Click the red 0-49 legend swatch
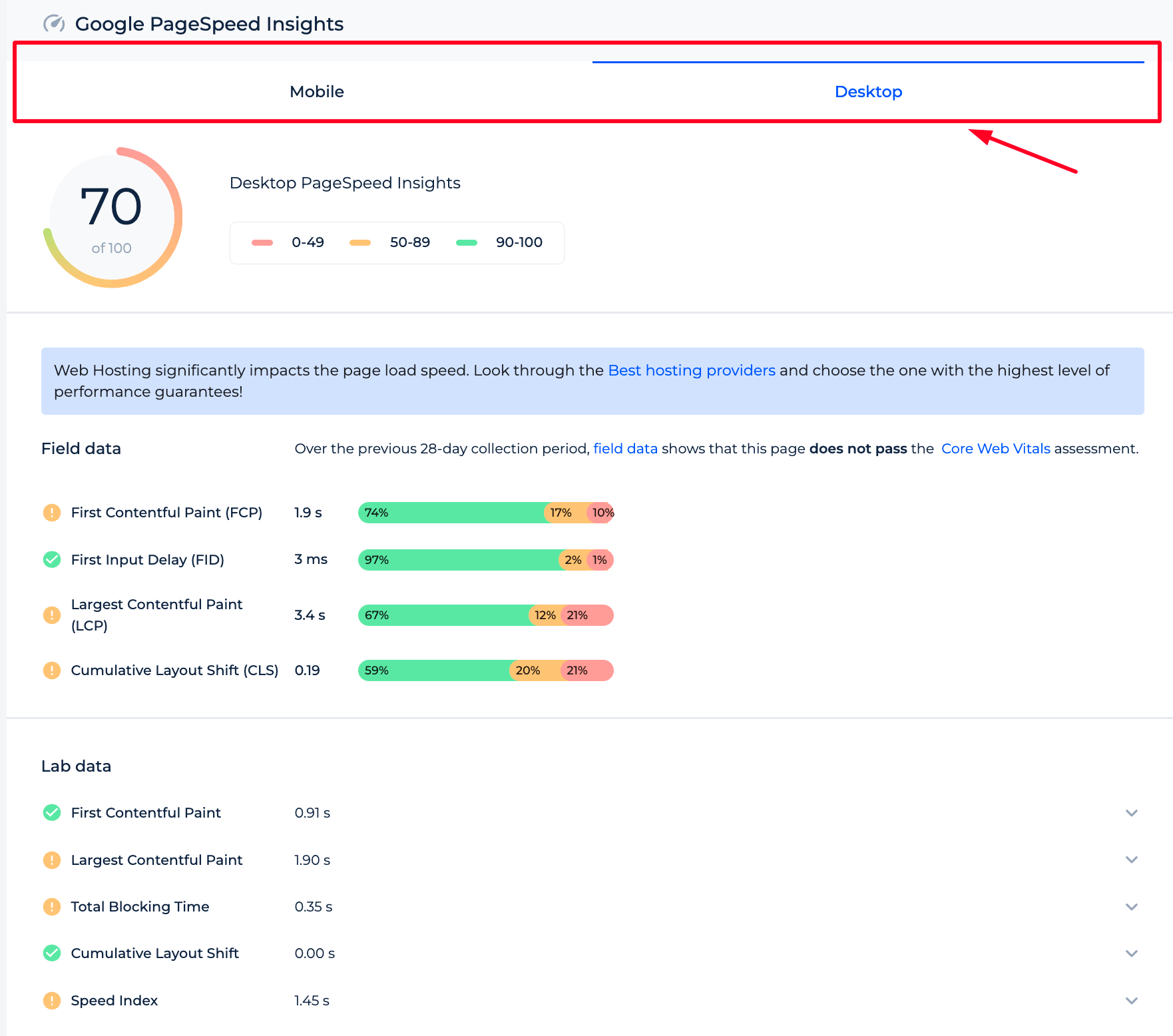This screenshot has height=1036, width=1173. [x=262, y=242]
